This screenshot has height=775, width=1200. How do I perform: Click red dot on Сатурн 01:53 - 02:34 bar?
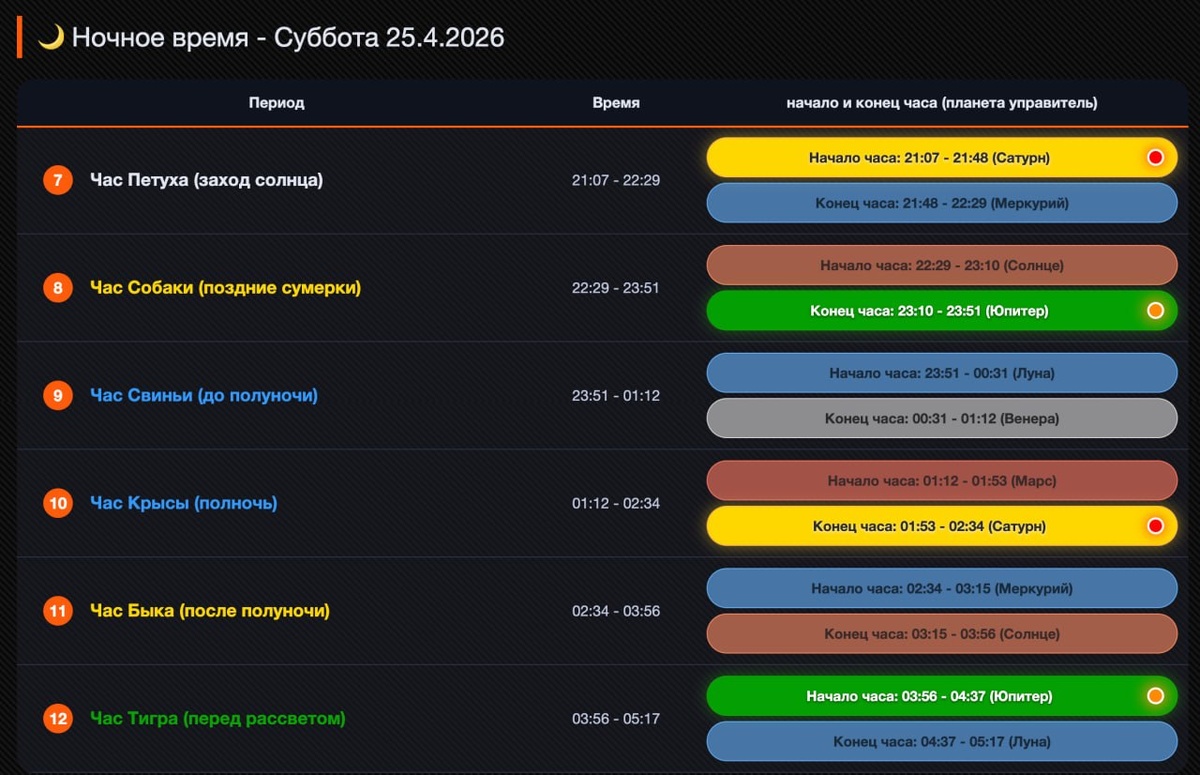1155,526
